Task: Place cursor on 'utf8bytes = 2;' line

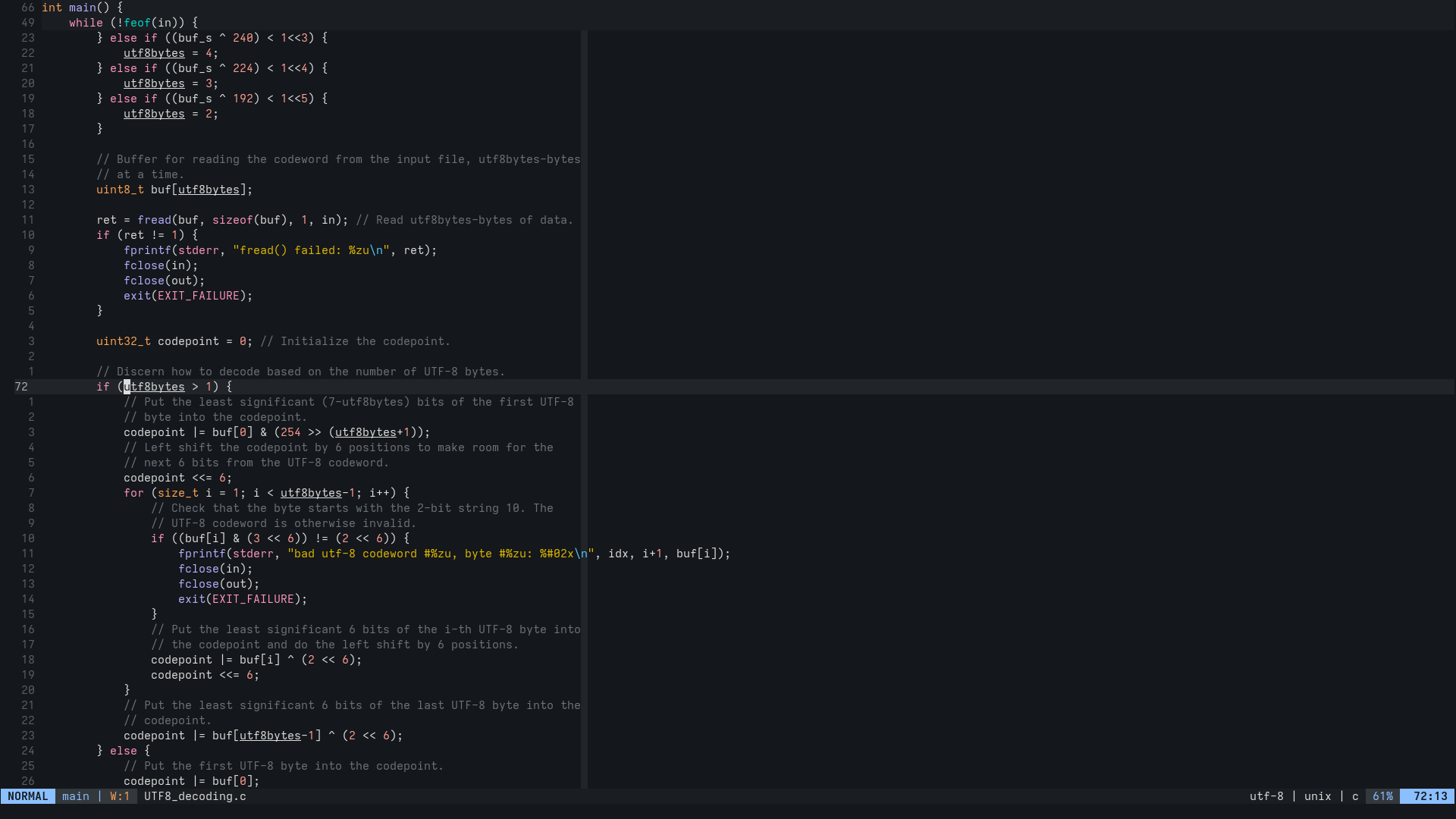Action: click(x=171, y=114)
